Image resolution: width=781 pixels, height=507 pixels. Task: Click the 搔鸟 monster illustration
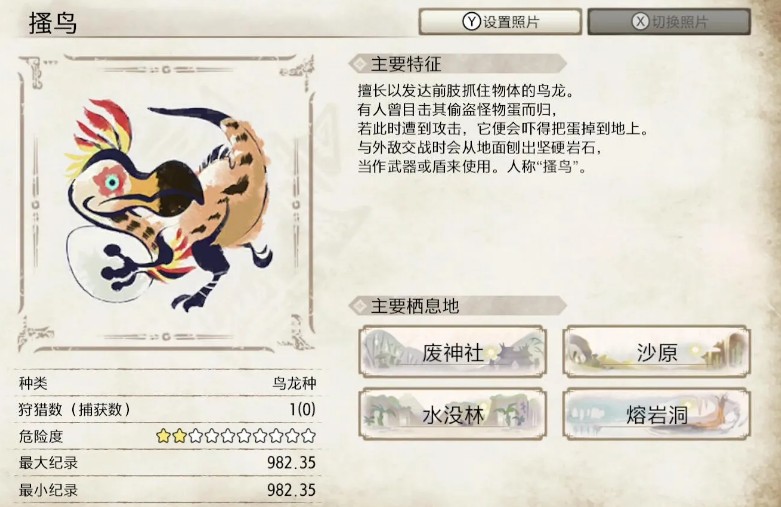click(167, 204)
